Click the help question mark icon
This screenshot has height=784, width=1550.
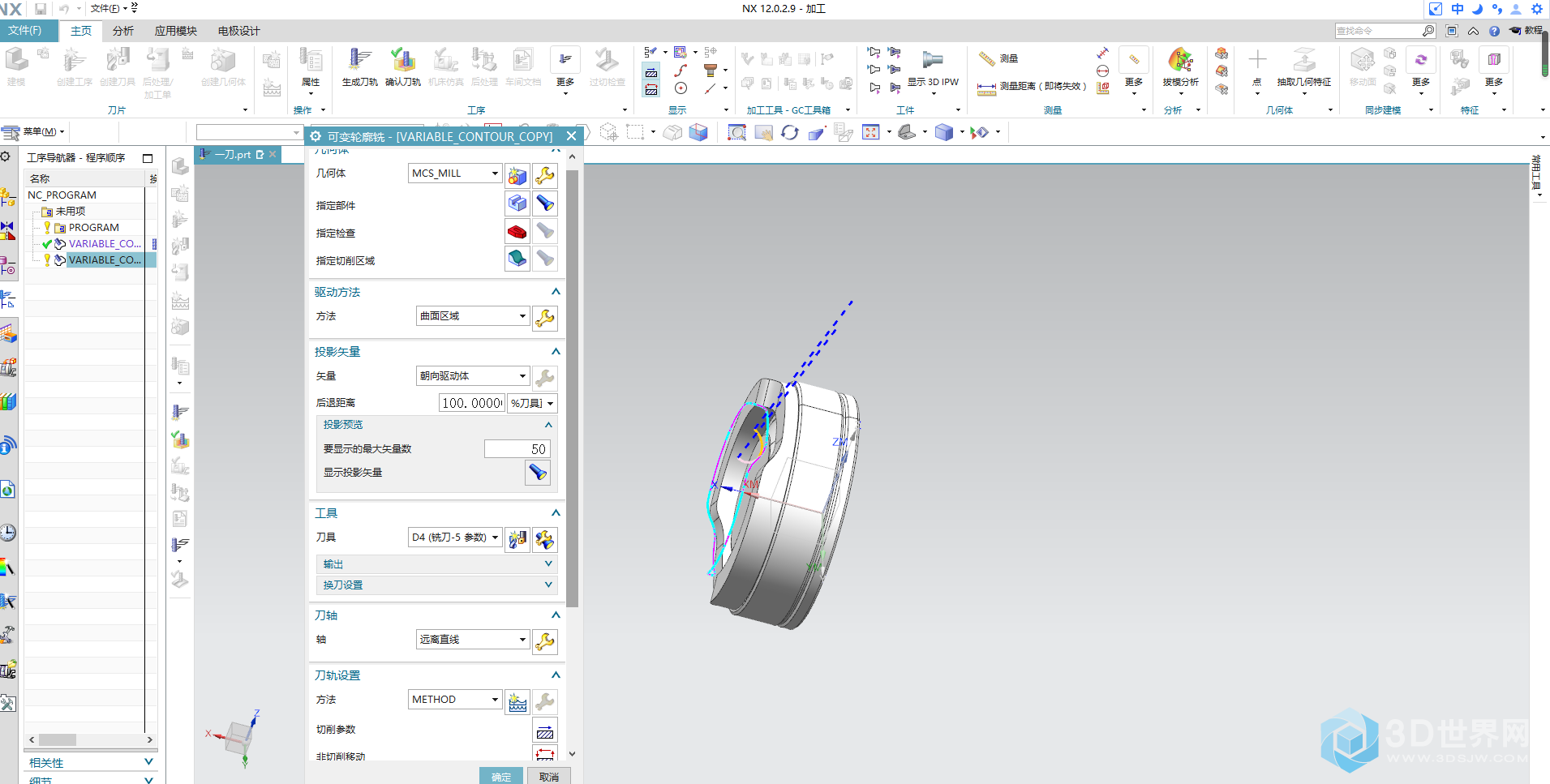coord(1494,31)
